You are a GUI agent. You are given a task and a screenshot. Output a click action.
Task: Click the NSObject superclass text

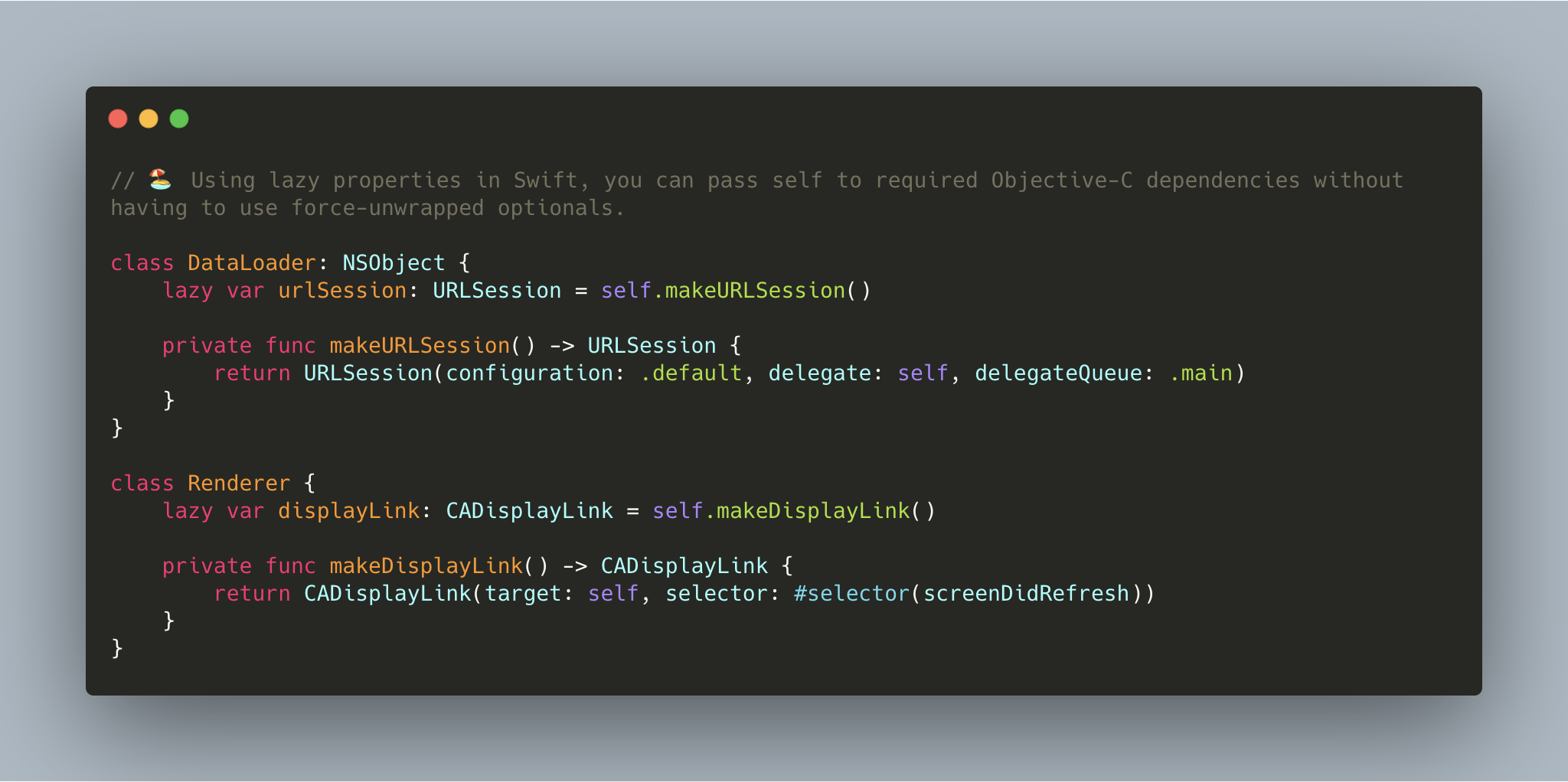click(394, 263)
